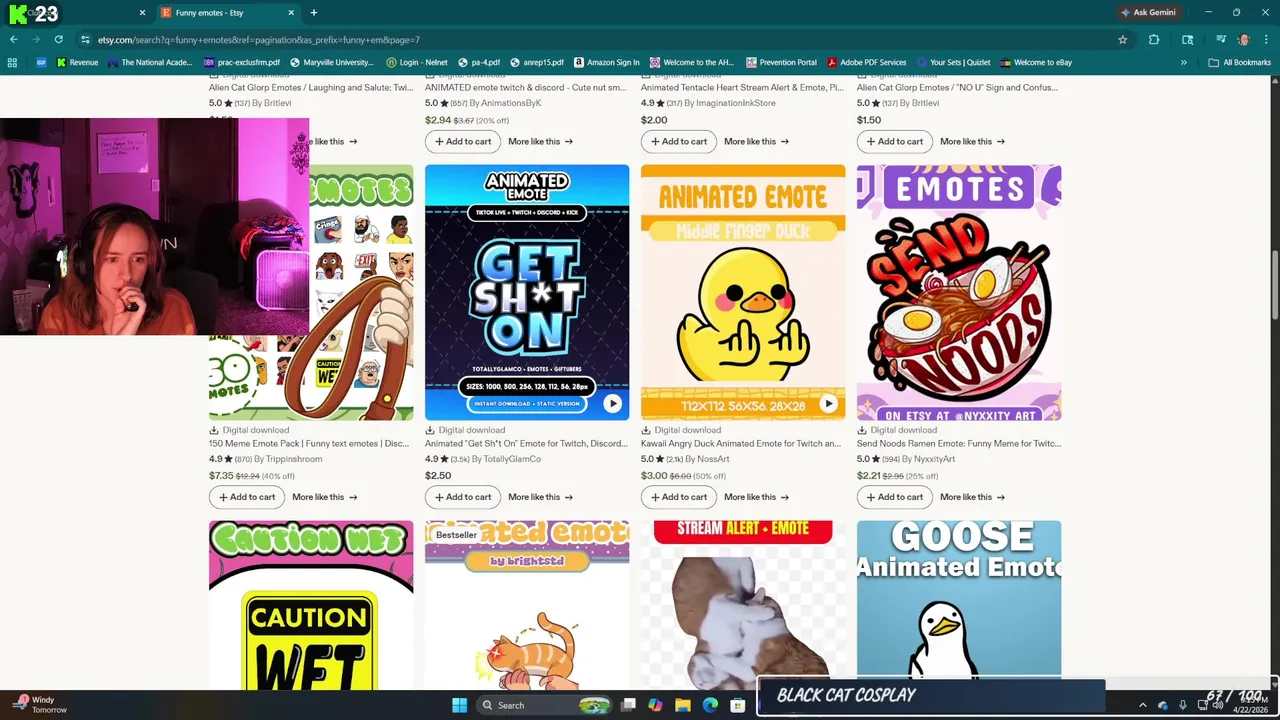More like this for Kawaii Angry Duck
This screenshot has height=720, width=1280.
(756, 497)
